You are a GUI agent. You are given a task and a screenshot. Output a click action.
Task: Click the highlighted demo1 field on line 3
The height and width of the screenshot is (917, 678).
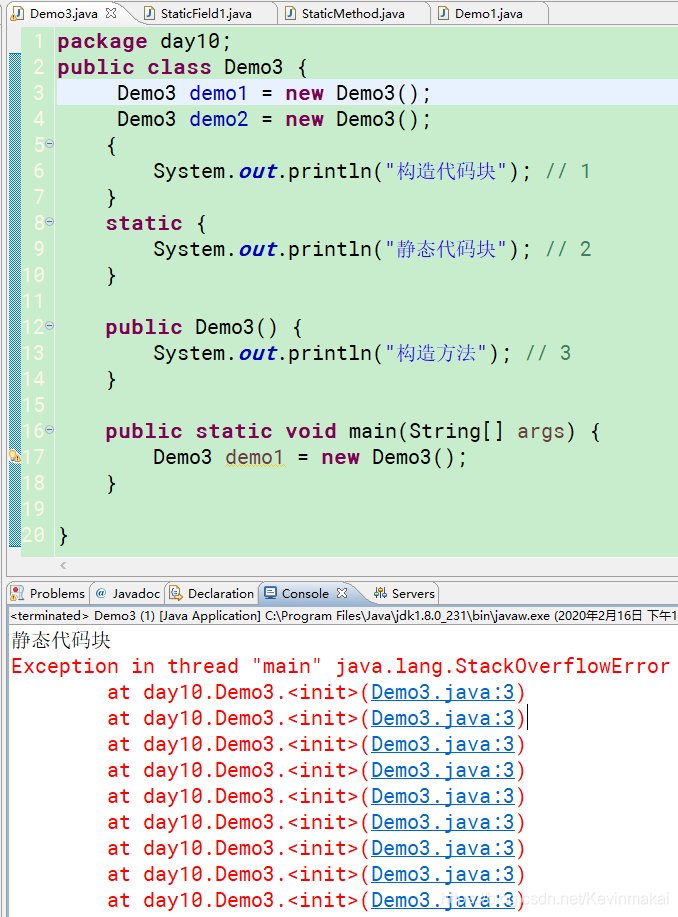point(219,94)
